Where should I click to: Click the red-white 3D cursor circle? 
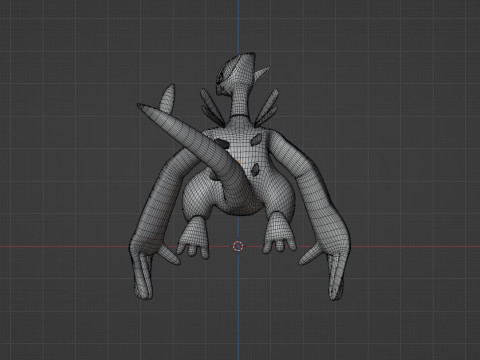pos(238,246)
